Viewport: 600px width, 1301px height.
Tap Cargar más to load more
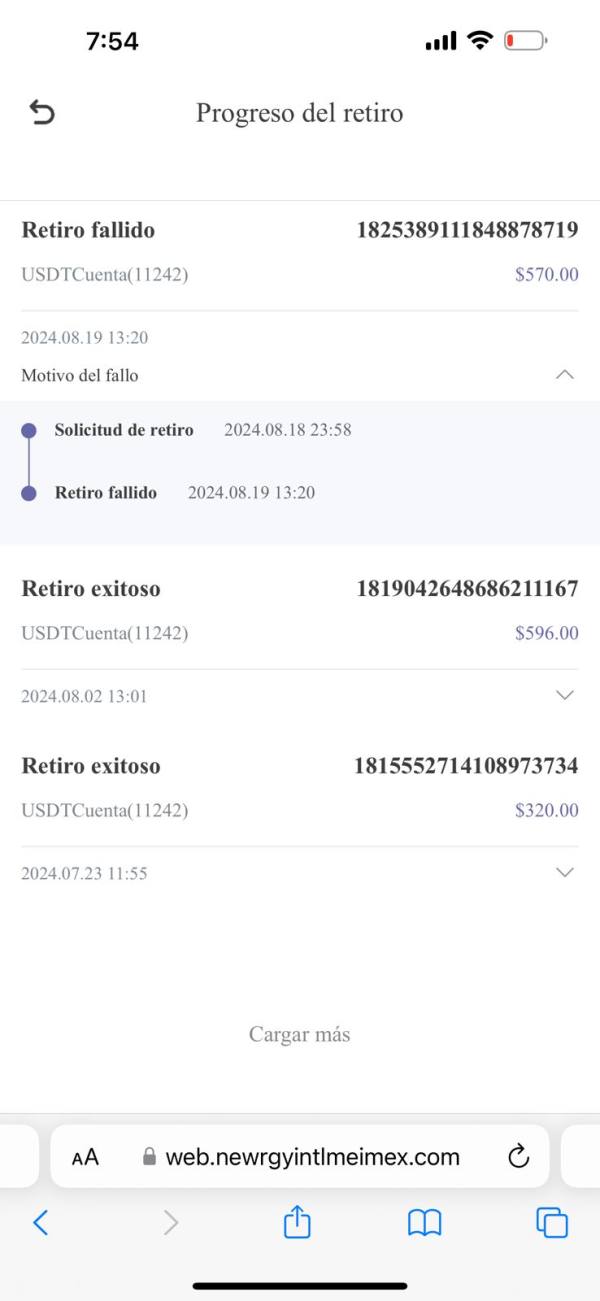coord(300,1034)
